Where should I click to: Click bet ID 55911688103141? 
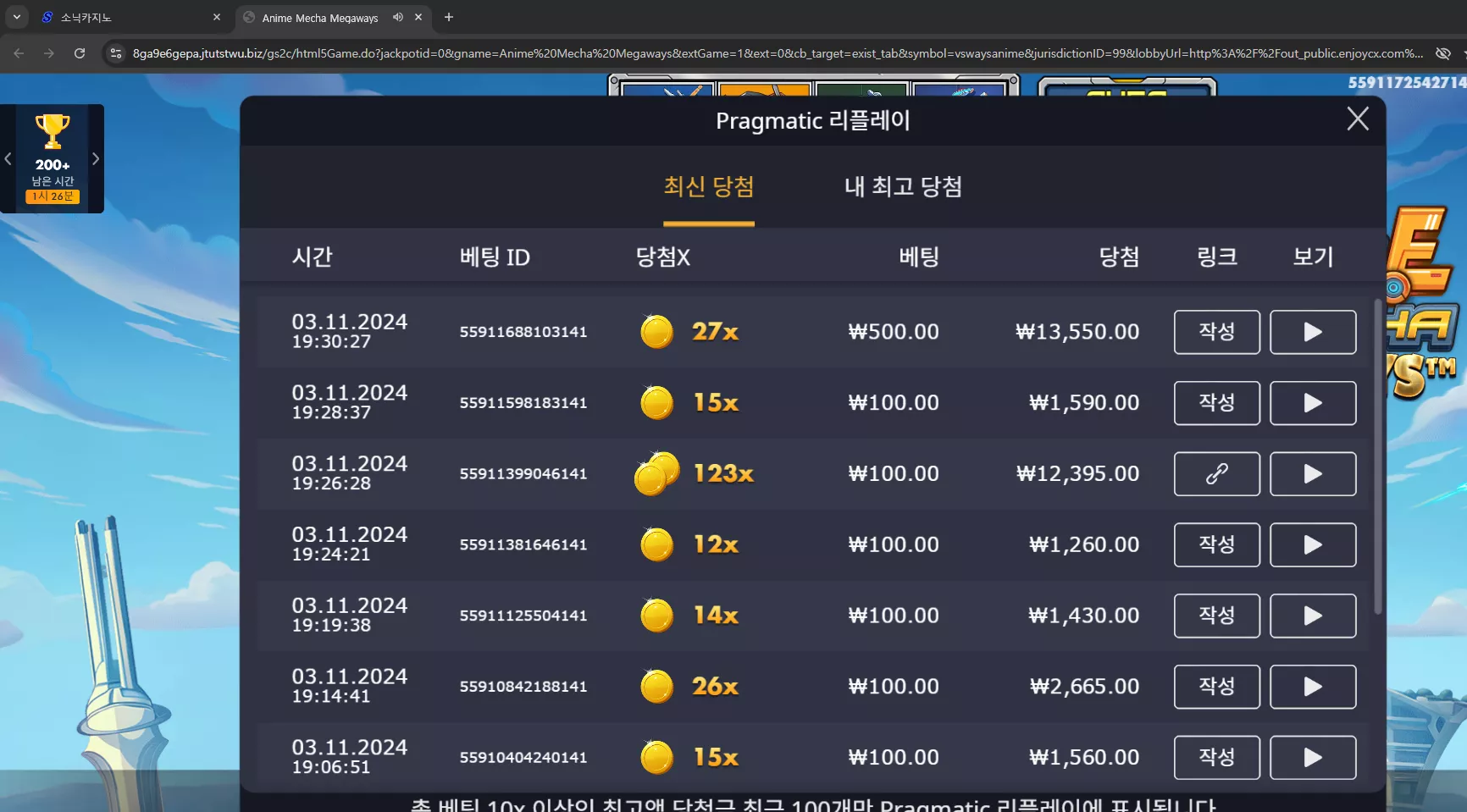(x=523, y=332)
